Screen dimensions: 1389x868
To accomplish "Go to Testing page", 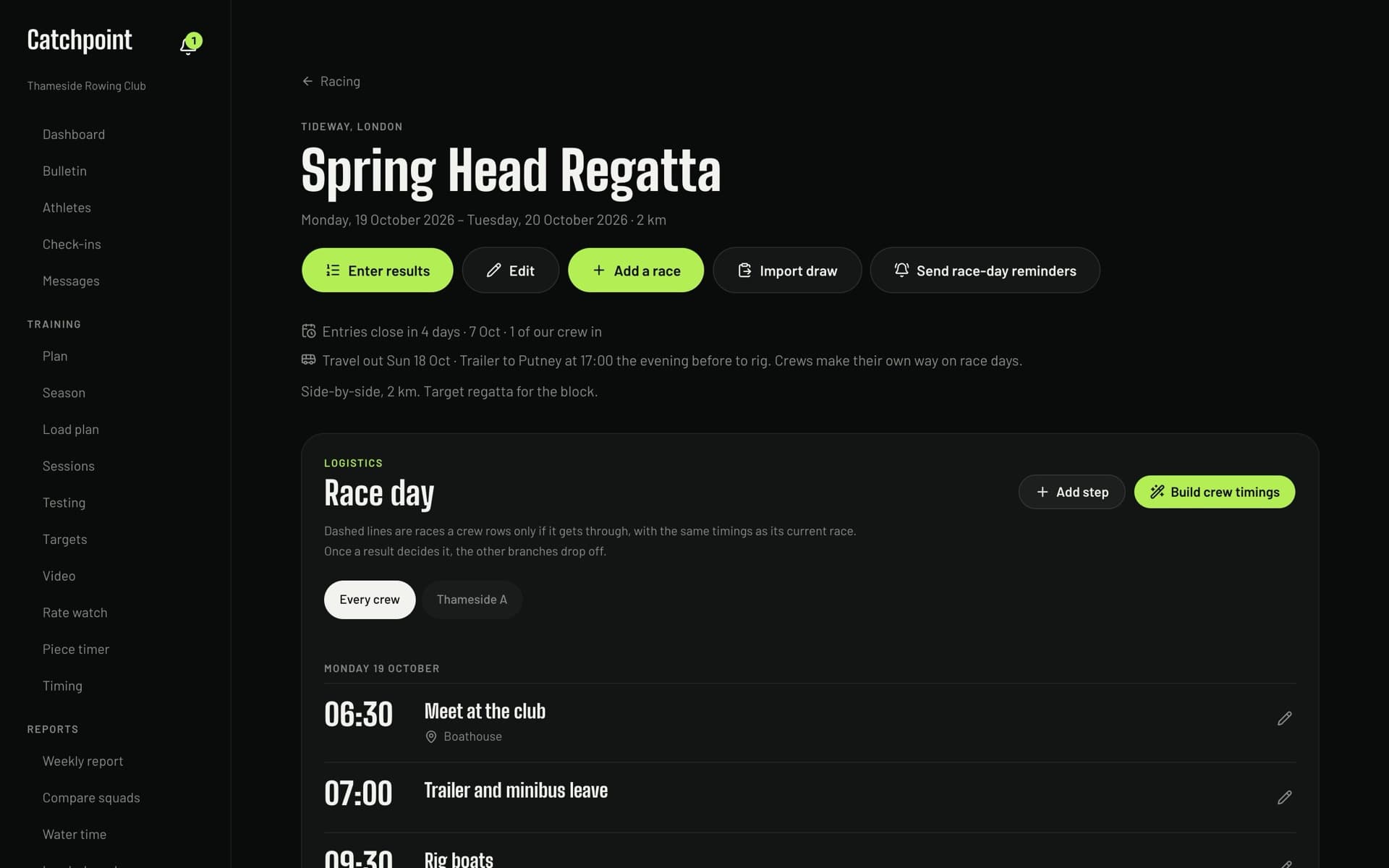I will point(64,503).
